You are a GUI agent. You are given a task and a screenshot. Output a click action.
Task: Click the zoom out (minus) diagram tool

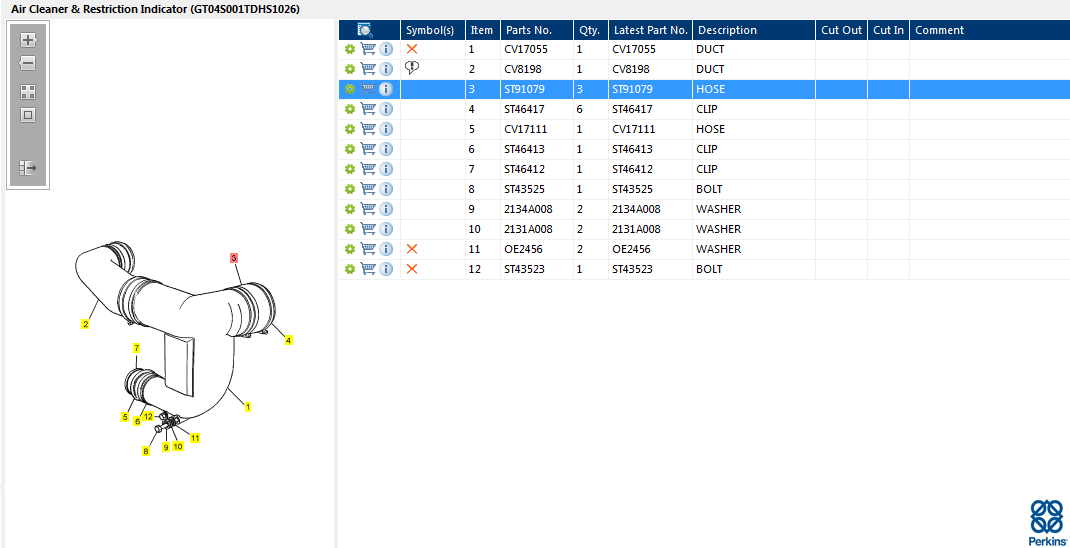coord(28,63)
